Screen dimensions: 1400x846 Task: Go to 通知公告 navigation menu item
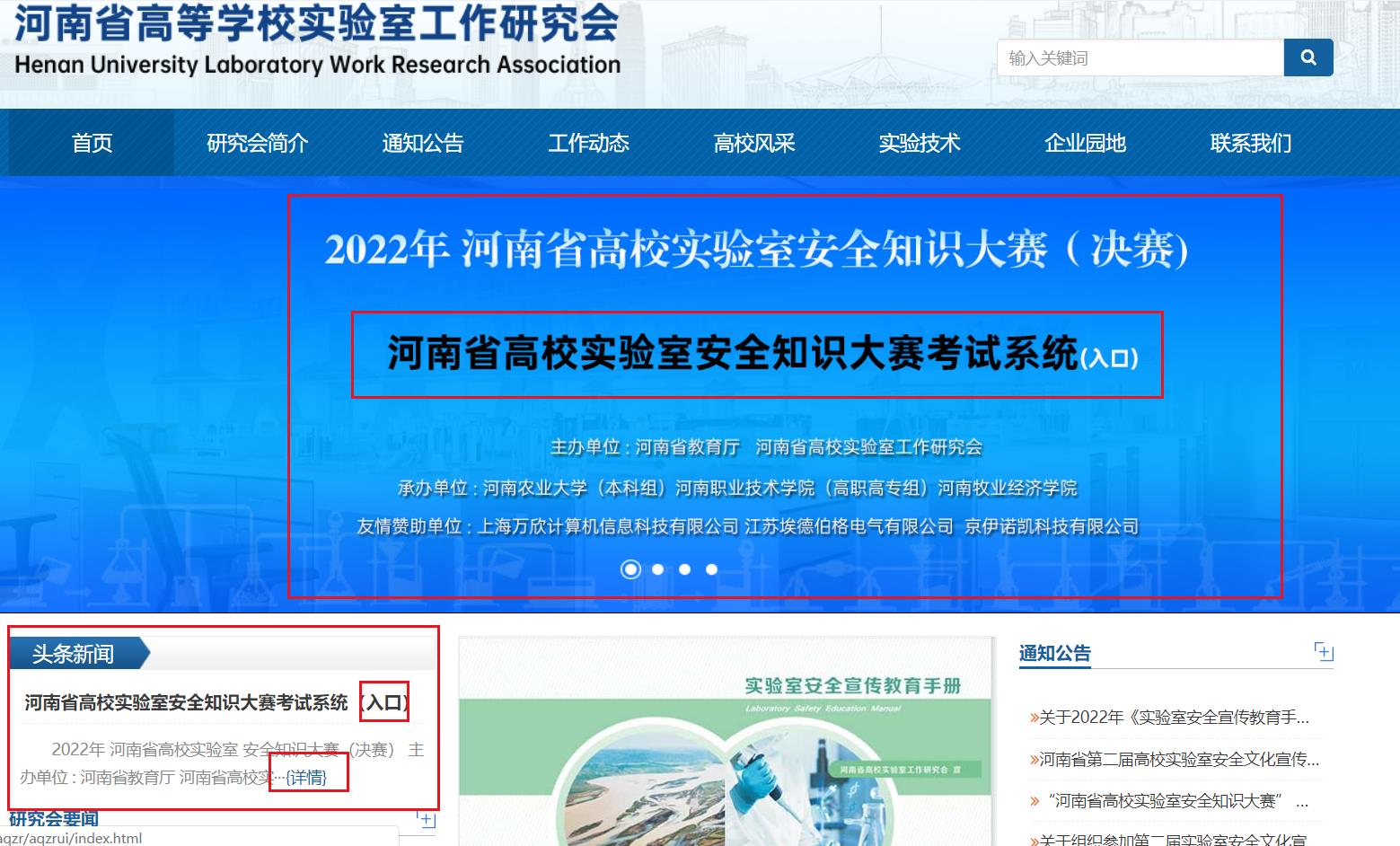[x=422, y=143]
